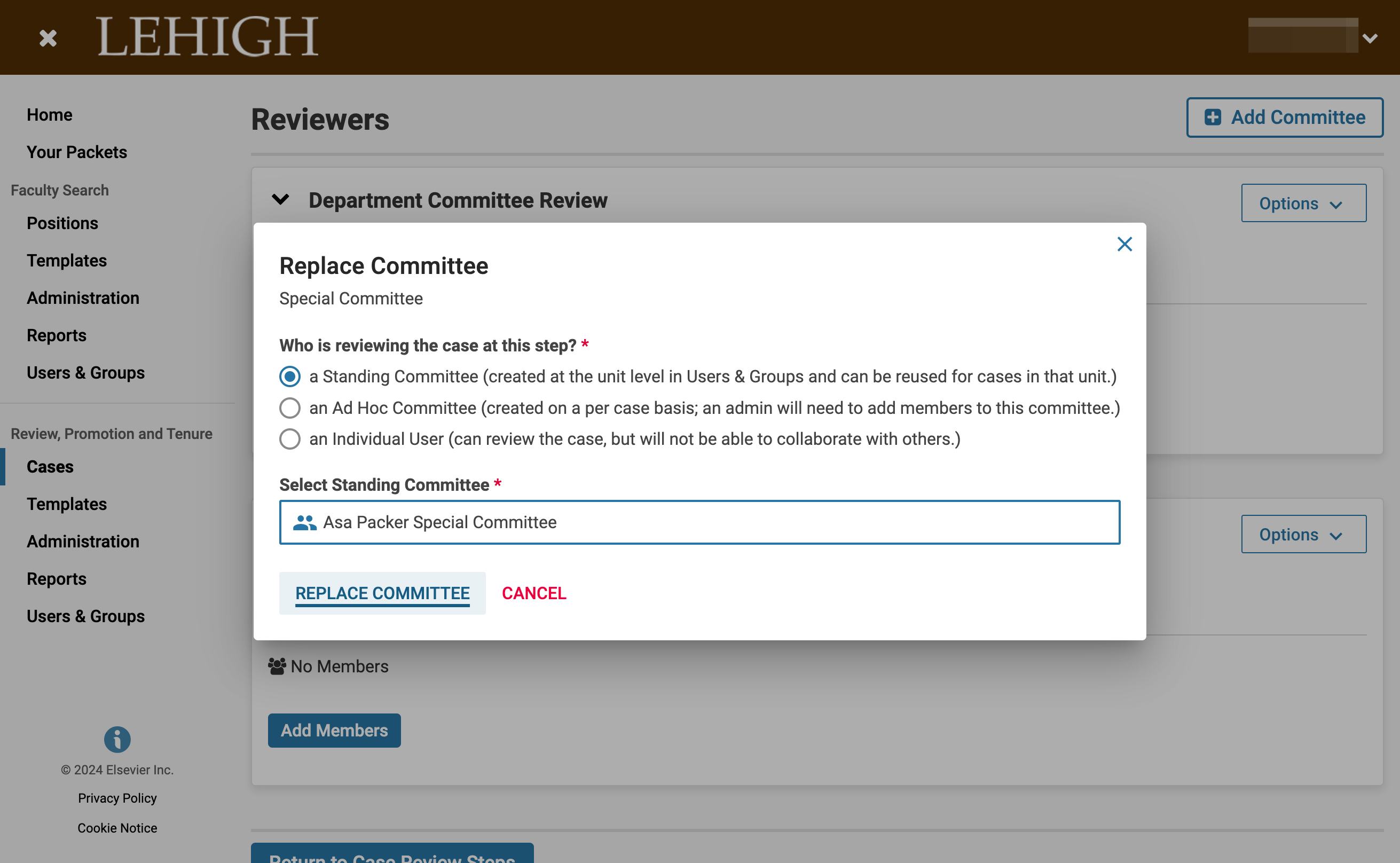Viewport: 1400px width, 863px height.
Task: Open Cases under Review, Promotion and Tenure
Action: [x=50, y=466]
